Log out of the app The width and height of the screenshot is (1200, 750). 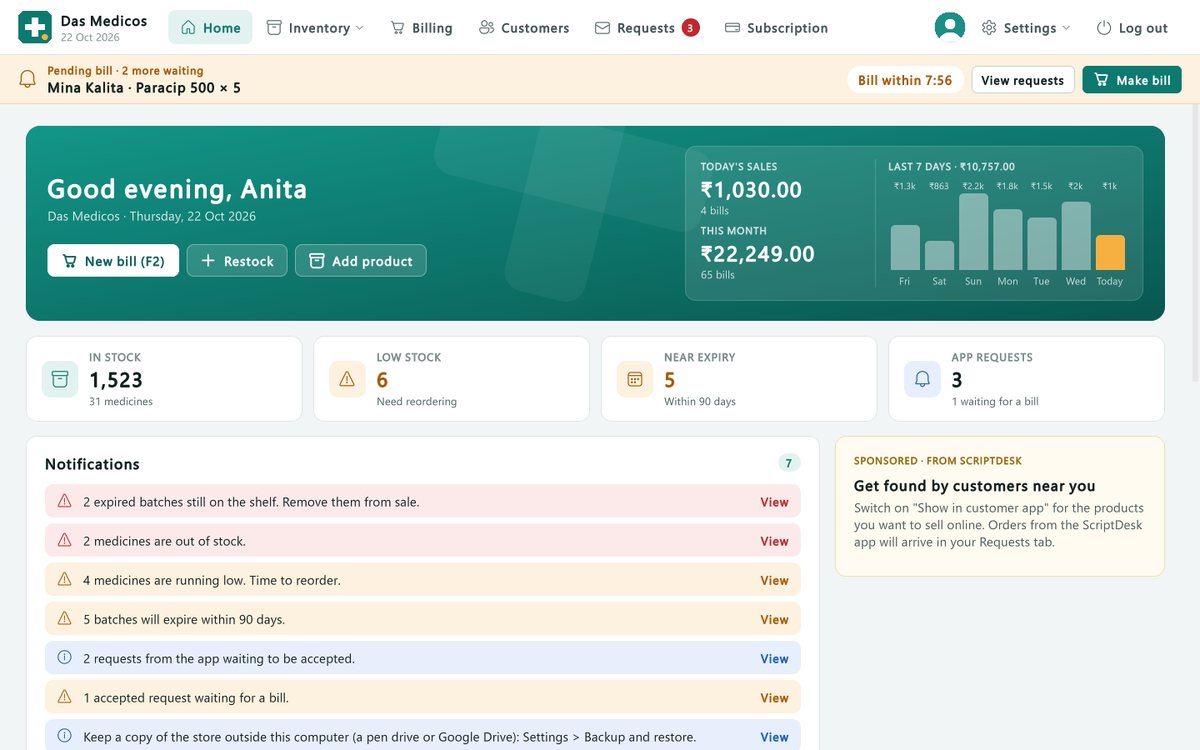click(x=1132, y=28)
